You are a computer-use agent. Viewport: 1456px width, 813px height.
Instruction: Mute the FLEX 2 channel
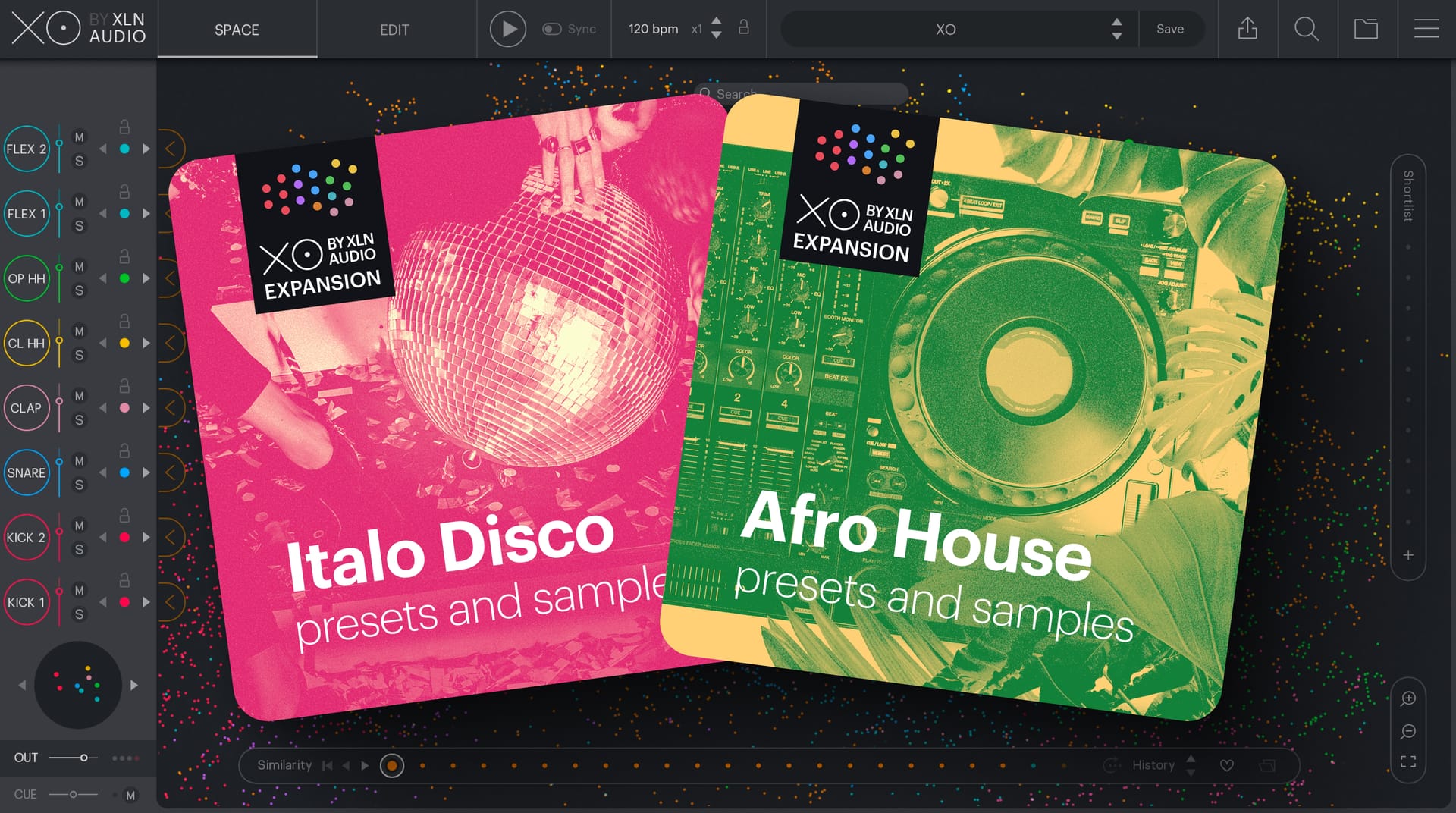click(79, 137)
